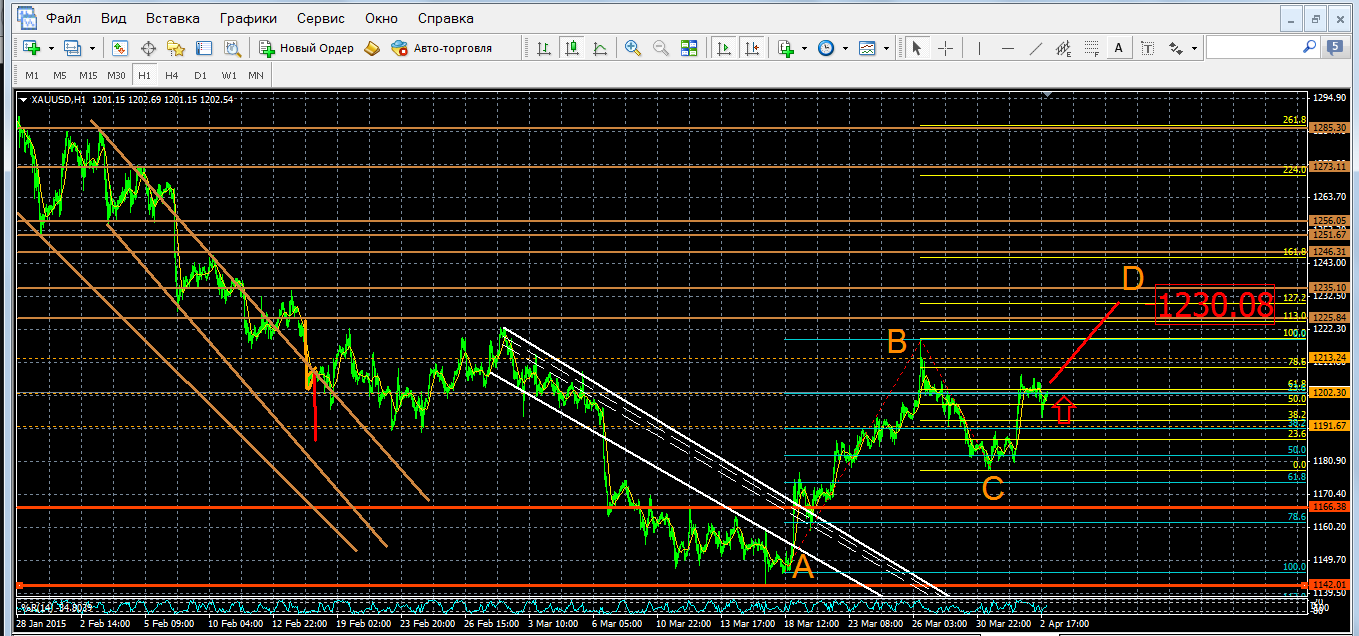Select the Vertical Line tool

click(x=979, y=48)
